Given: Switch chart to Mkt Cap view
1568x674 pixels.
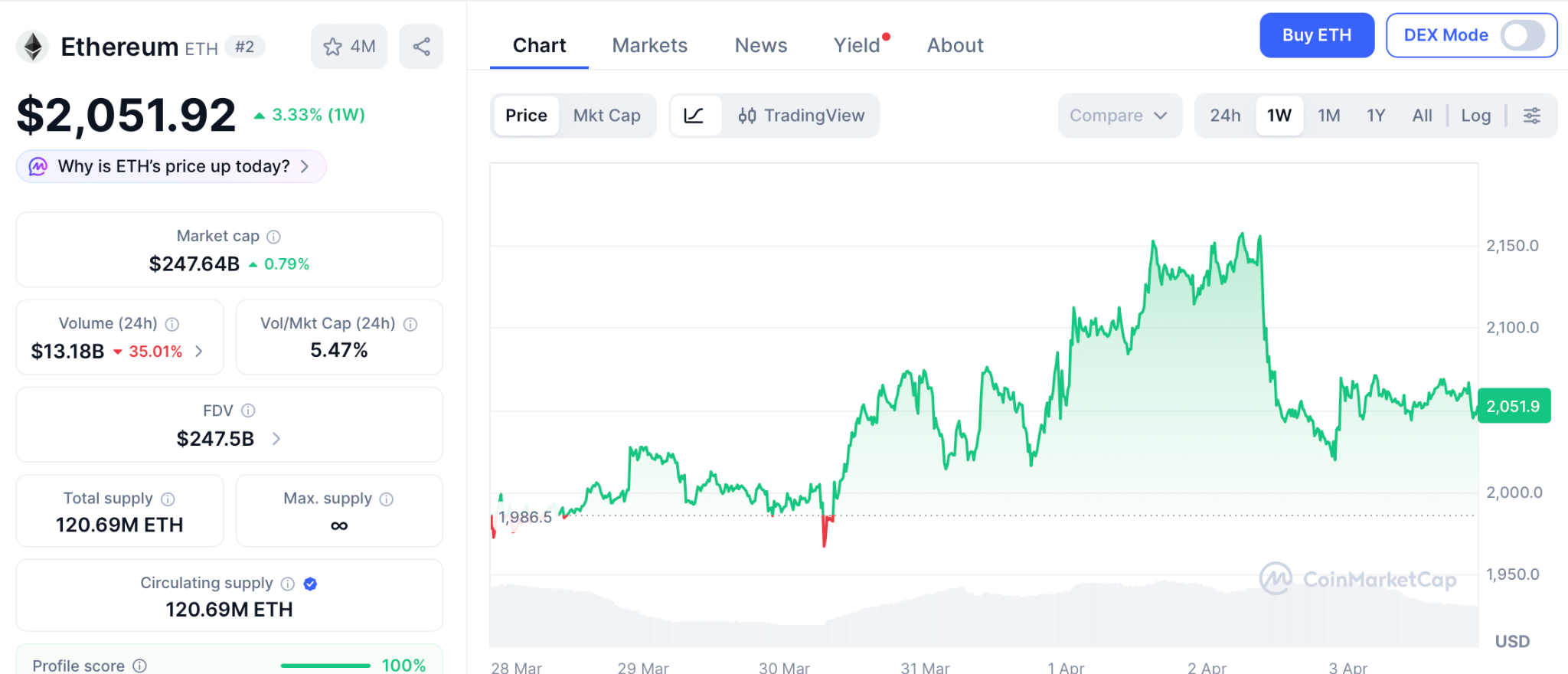Looking at the screenshot, I should pyautogui.click(x=606, y=116).
